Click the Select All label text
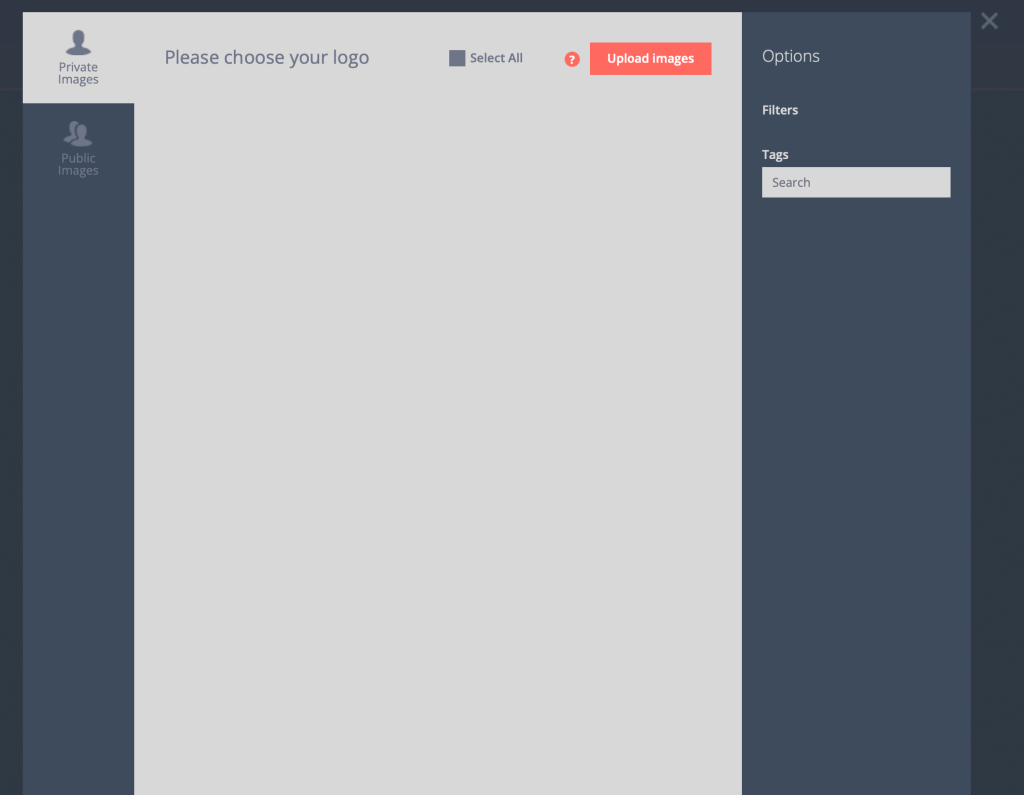The height and width of the screenshot is (795, 1024). (496, 58)
